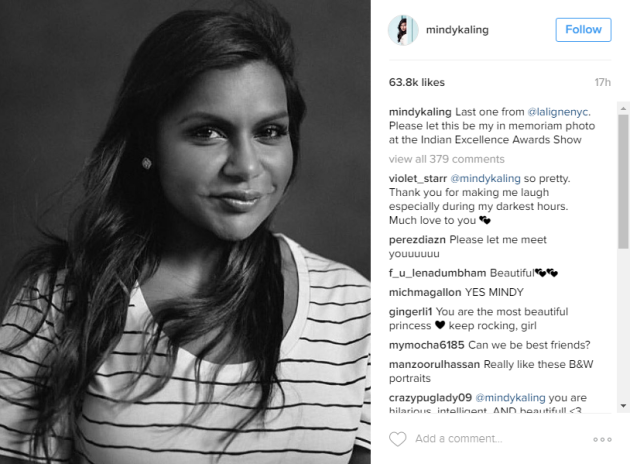Open the three-dot more options menu

[x=602, y=439]
